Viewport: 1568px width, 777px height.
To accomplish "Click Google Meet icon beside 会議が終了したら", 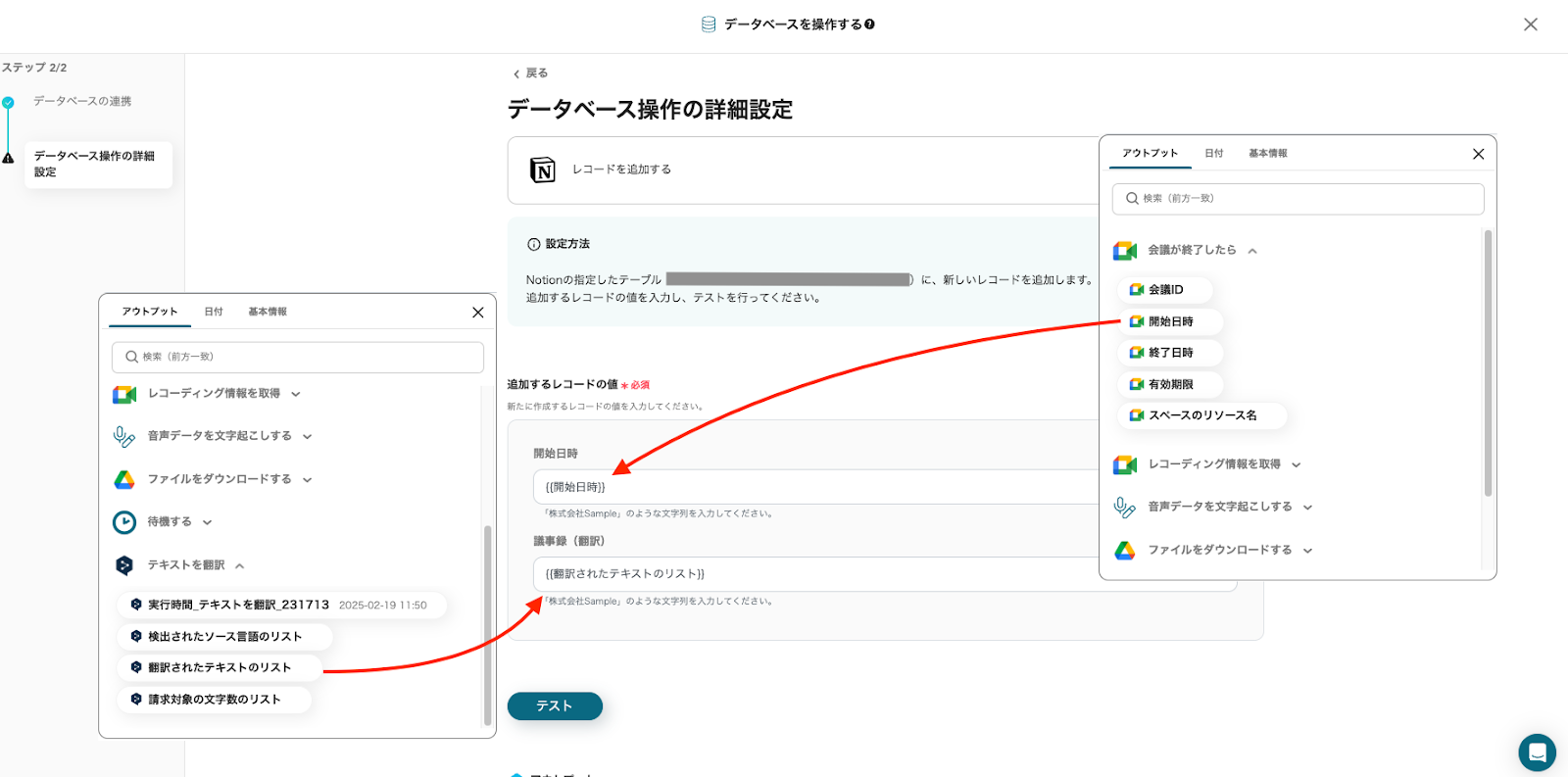I will pos(1124,251).
